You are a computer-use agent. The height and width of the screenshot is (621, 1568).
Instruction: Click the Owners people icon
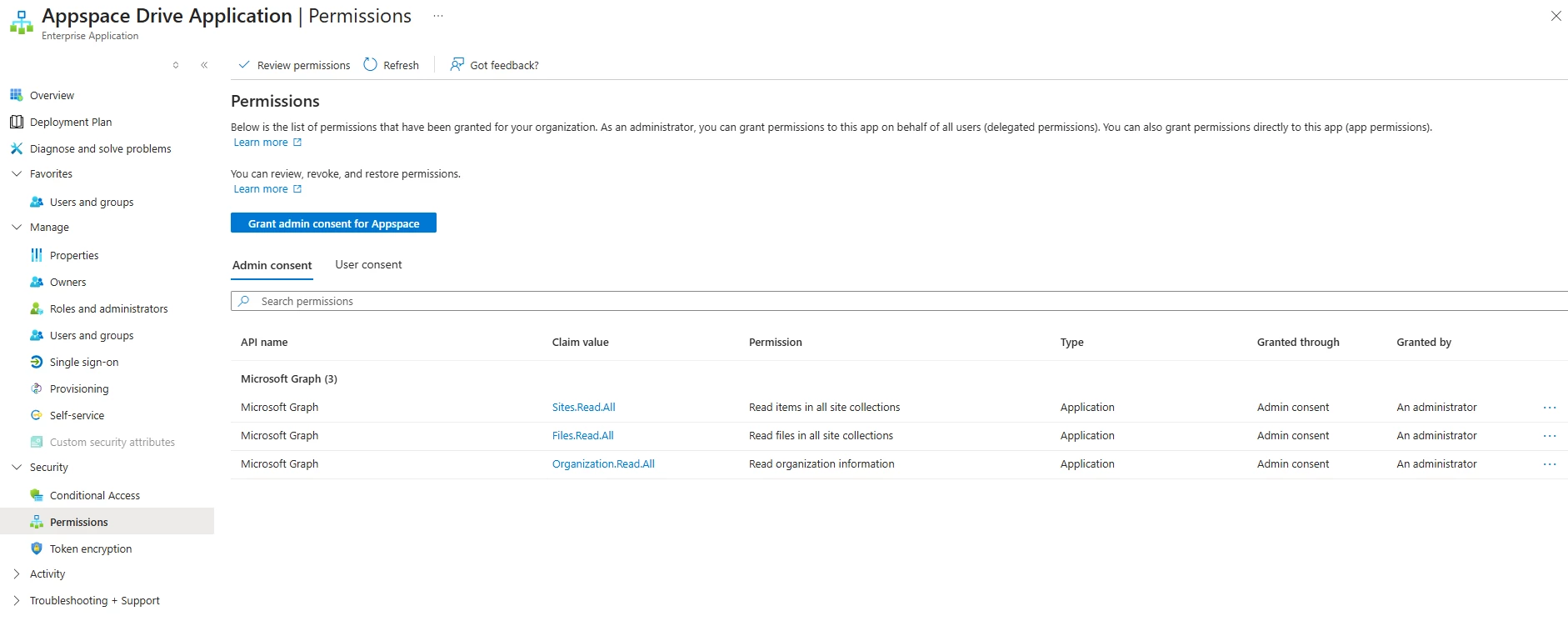37,282
